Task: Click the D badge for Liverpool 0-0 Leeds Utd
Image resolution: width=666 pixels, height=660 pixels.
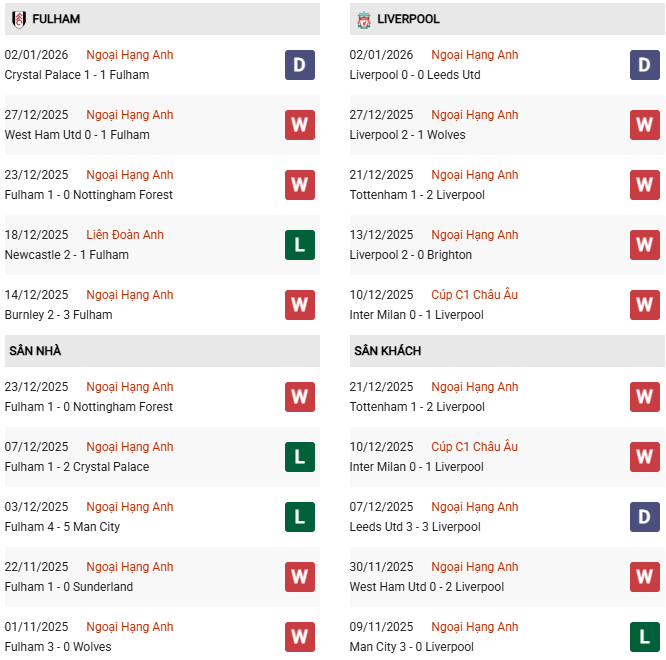Action: [645, 65]
